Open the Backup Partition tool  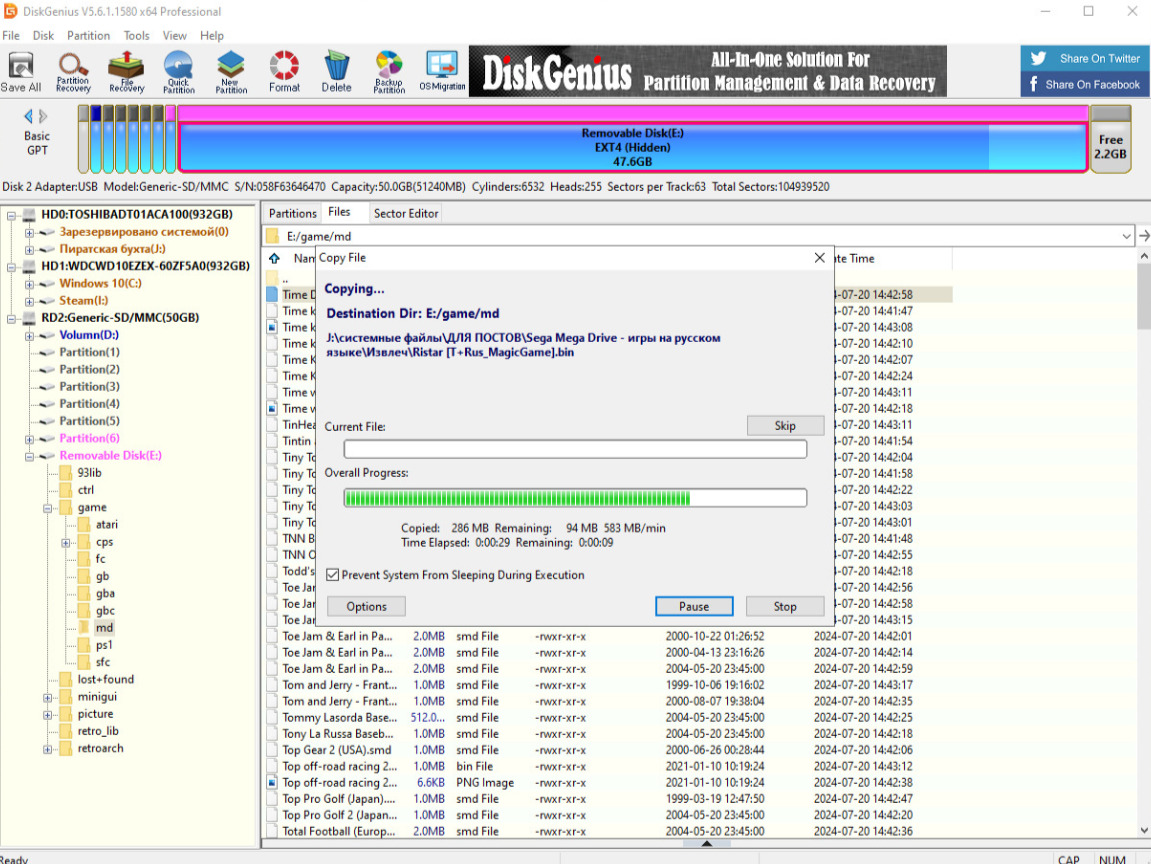pos(389,71)
